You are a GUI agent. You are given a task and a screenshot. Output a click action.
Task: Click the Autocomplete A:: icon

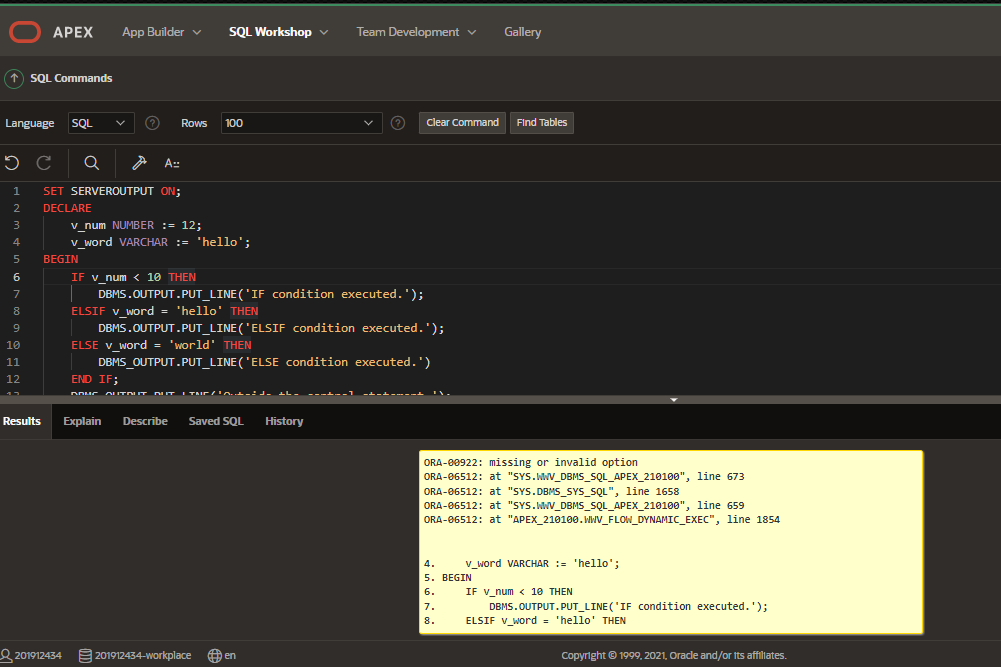point(172,163)
